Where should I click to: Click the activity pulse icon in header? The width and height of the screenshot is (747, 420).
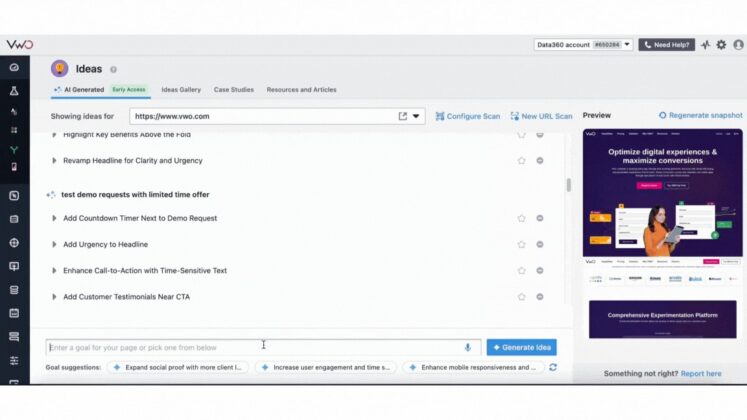705,45
